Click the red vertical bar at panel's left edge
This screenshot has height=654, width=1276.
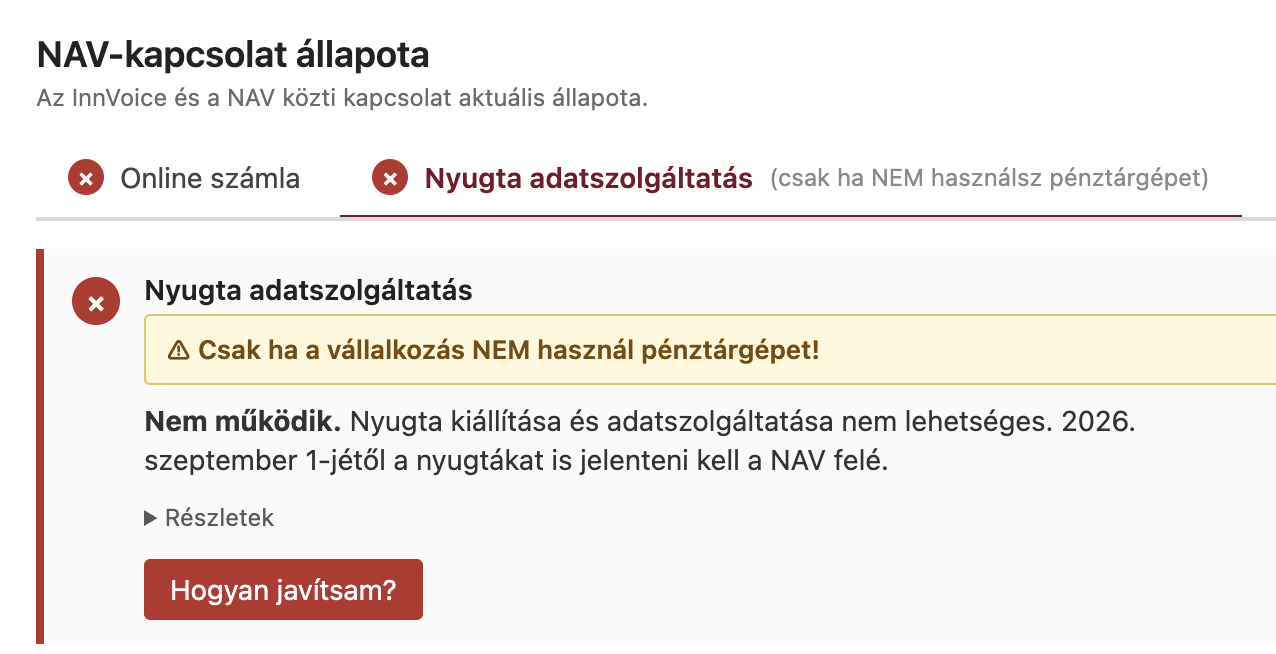(40, 446)
